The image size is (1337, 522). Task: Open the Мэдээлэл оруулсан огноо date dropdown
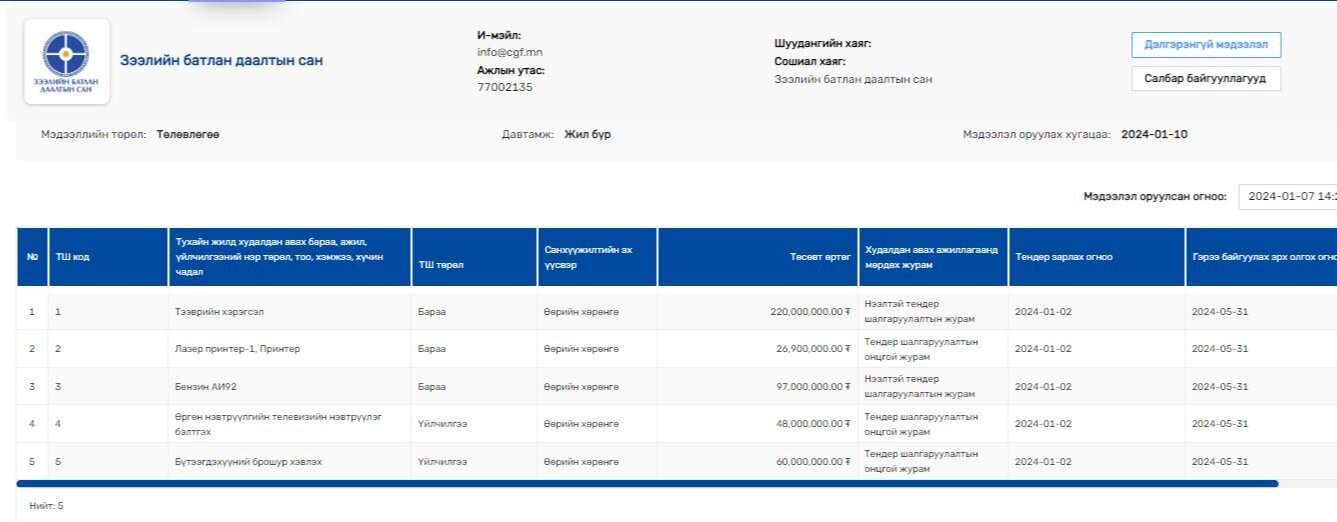pos(1288,197)
